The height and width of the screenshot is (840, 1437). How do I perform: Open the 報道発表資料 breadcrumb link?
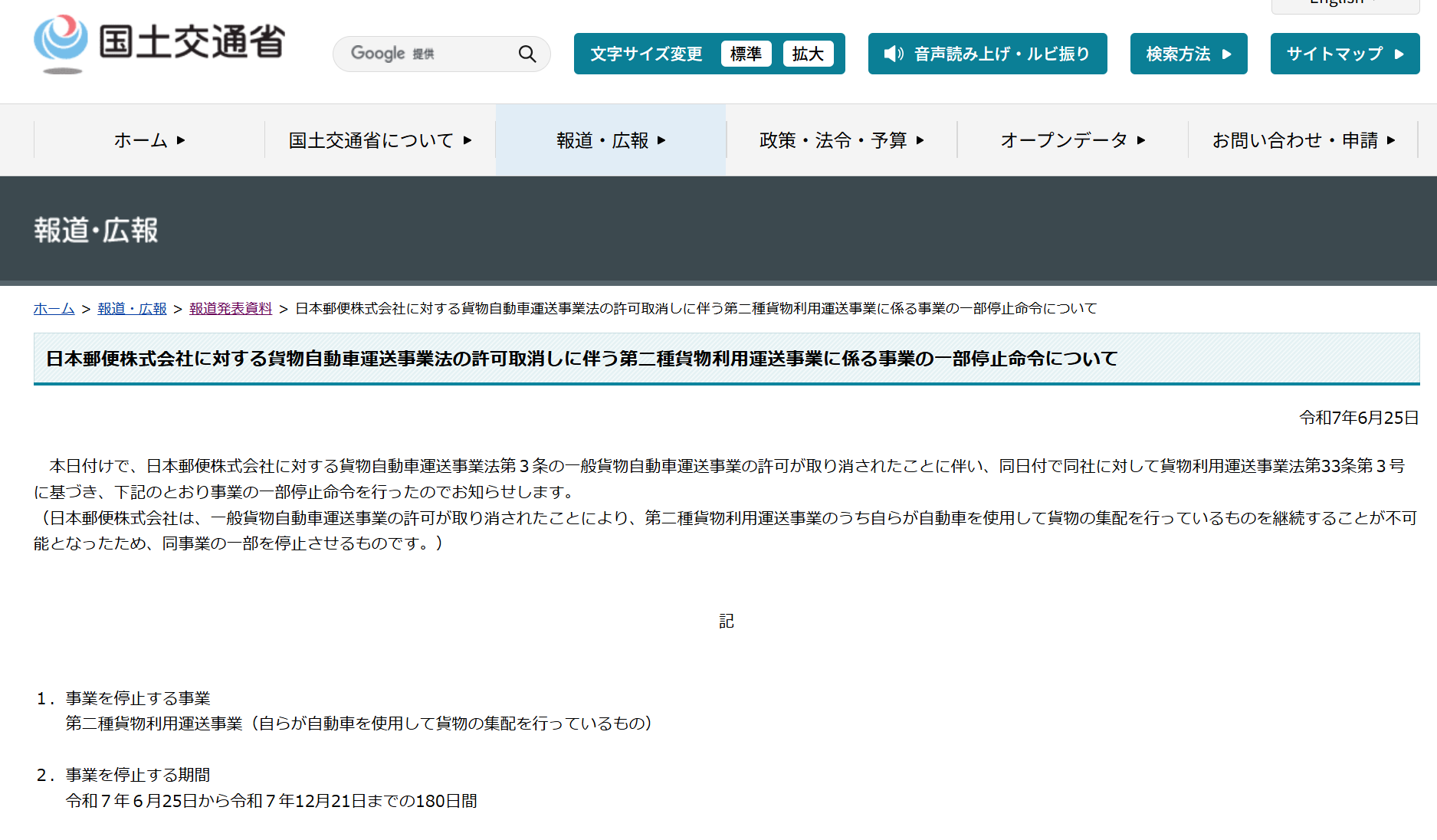pyautogui.click(x=230, y=308)
